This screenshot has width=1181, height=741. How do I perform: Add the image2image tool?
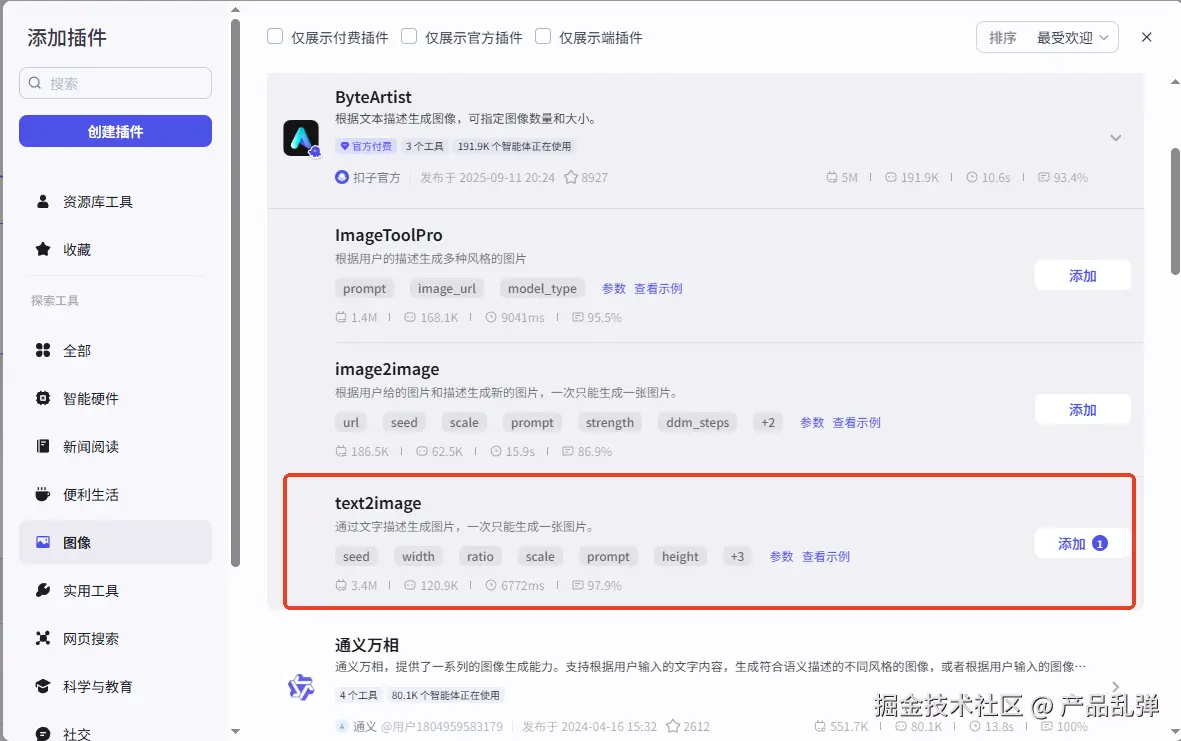pos(1082,410)
